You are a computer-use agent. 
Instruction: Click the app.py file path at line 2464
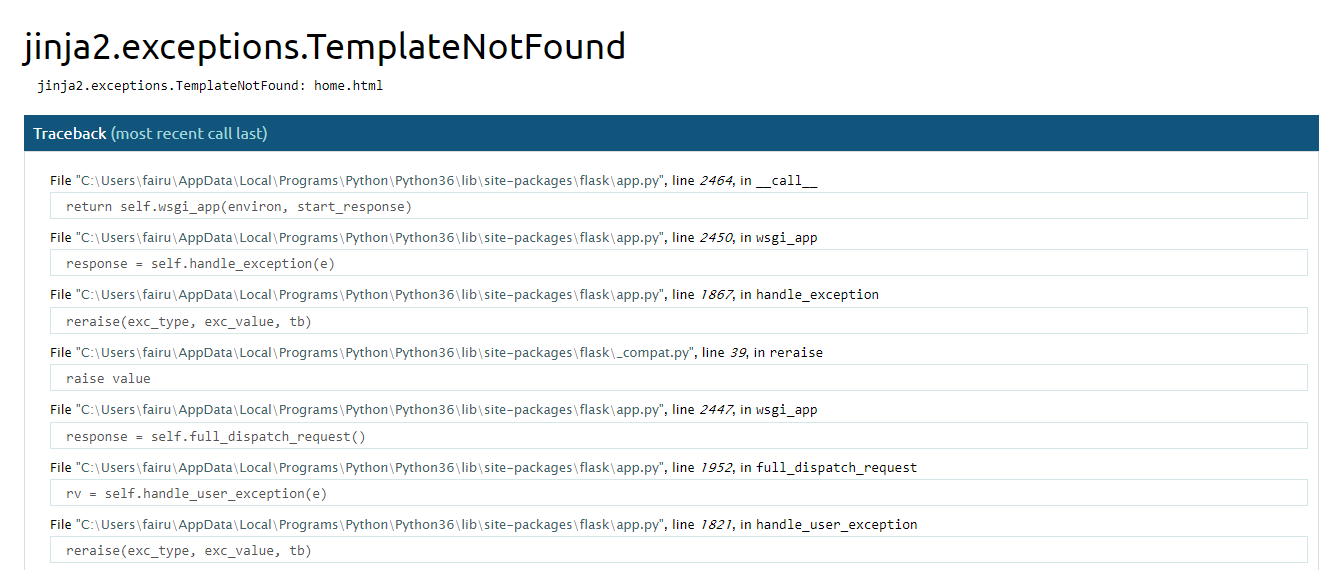[x=370, y=181]
